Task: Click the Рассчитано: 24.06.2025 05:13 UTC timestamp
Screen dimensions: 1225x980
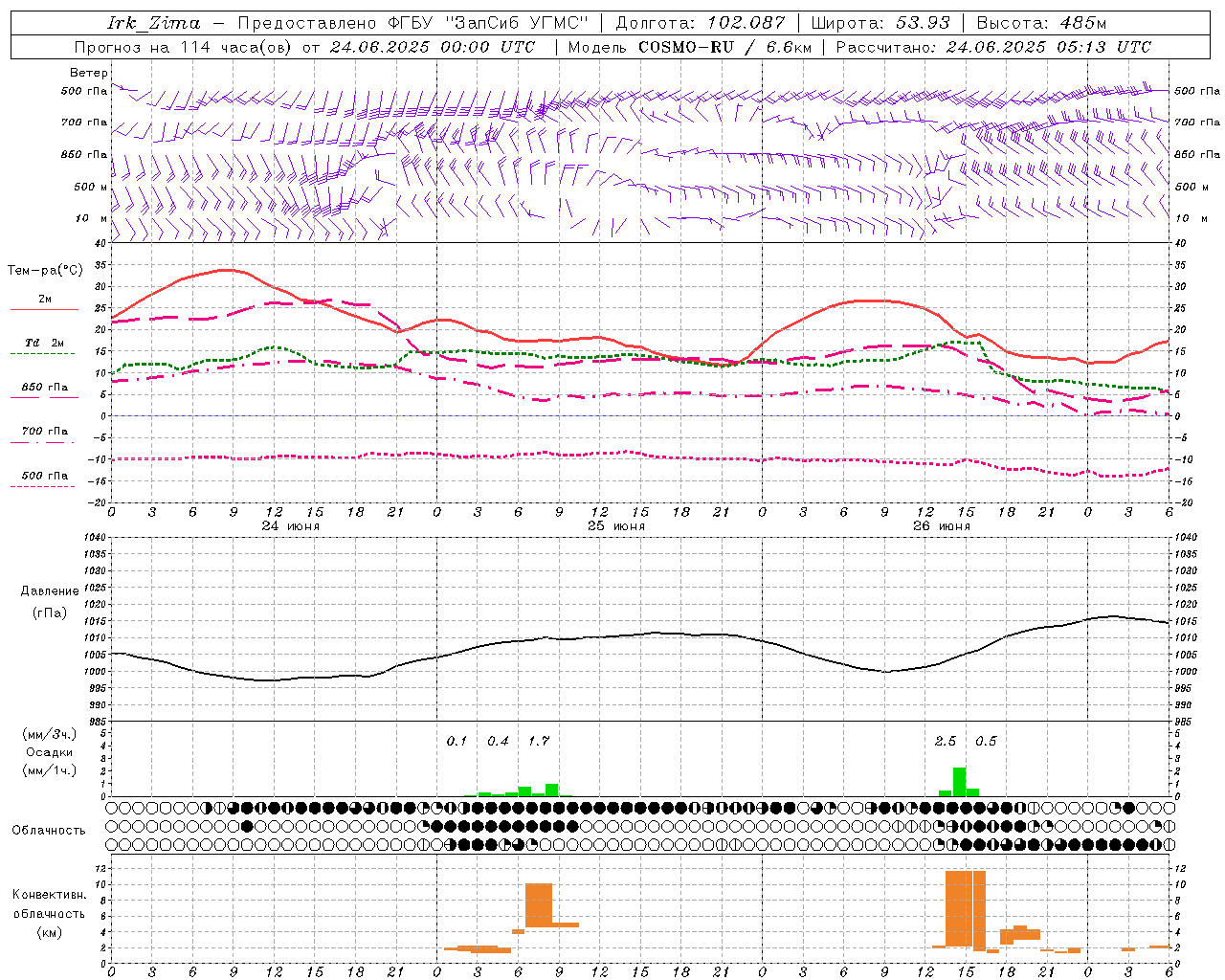Action: [x=993, y=47]
